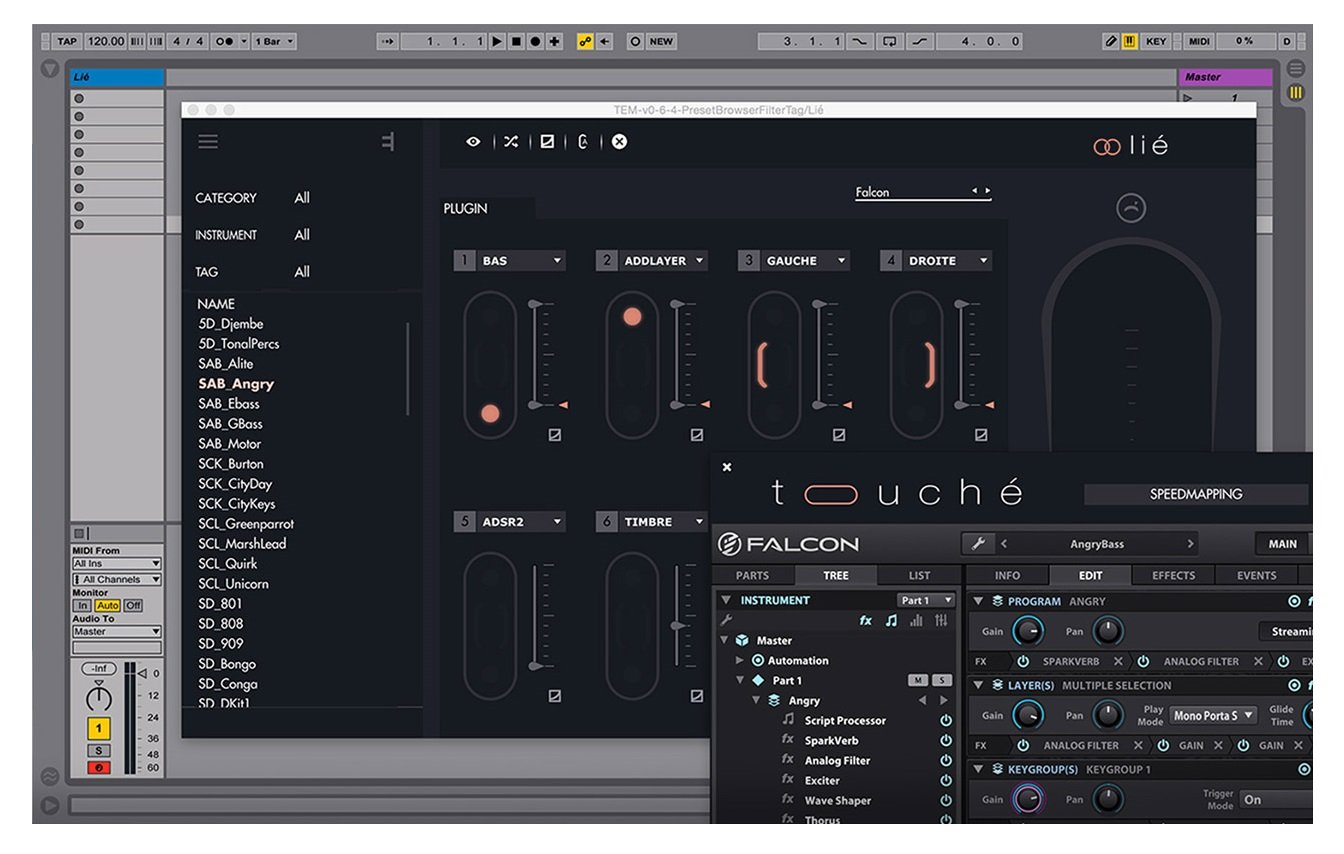Switch to the TREE tab in Falcon
The height and width of the screenshot is (854, 1344).
click(x=836, y=575)
